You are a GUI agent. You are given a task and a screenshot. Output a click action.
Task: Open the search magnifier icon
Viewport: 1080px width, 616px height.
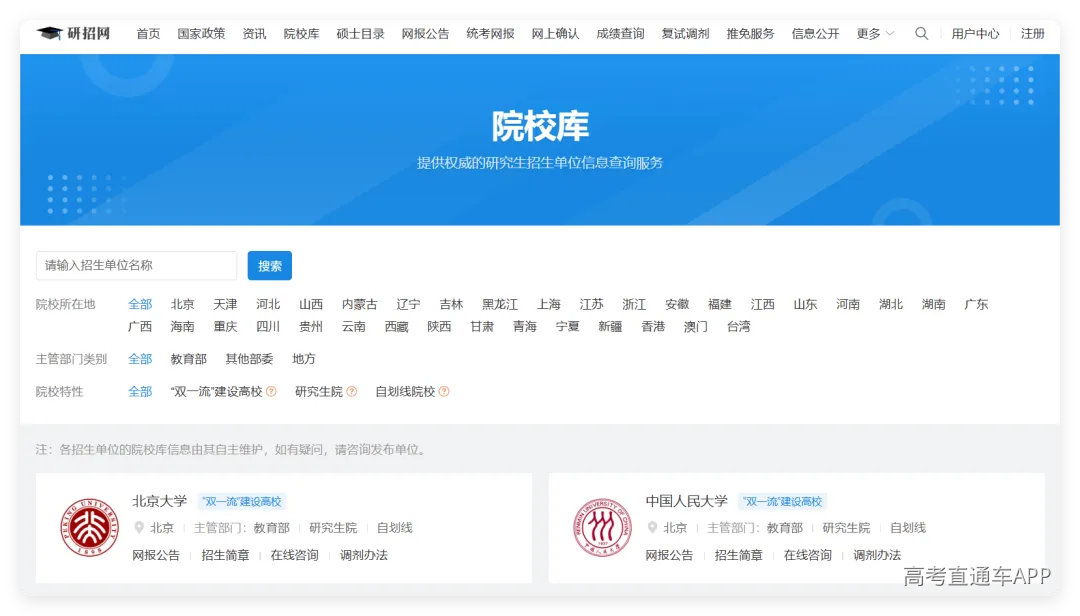point(921,33)
